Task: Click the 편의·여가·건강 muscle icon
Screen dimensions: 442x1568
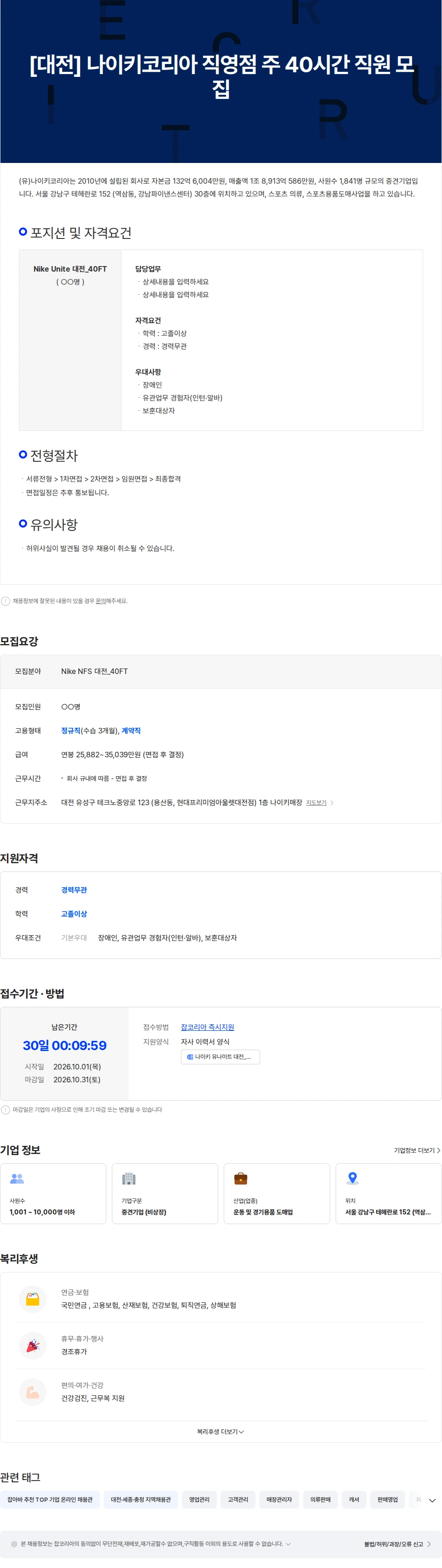Action: click(x=33, y=1392)
